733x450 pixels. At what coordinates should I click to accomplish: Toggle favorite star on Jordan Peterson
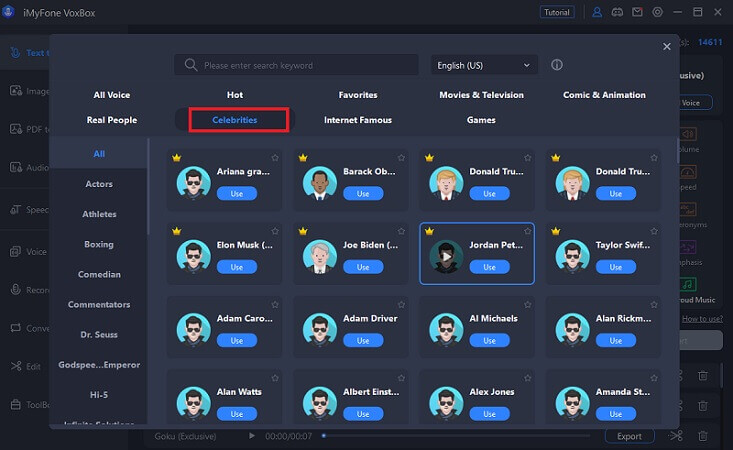click(x=527, y=231)
